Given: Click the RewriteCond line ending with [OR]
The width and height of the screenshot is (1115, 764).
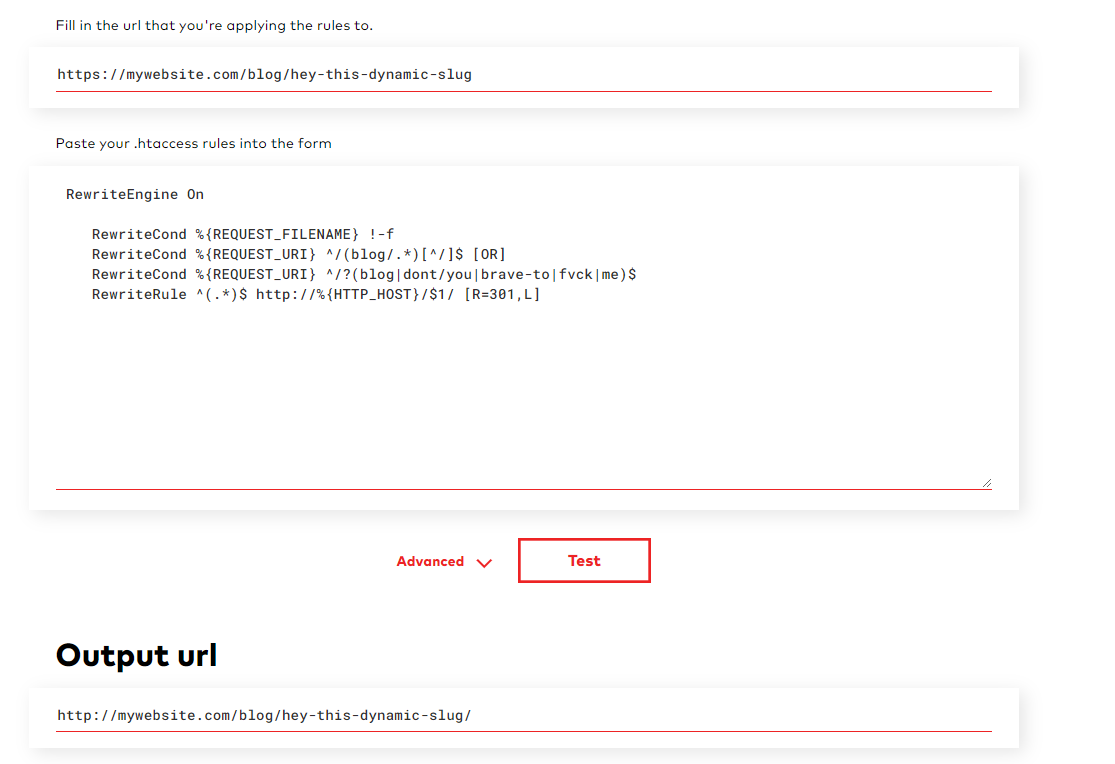Looking at the screenshot, I should click(299, 254).
